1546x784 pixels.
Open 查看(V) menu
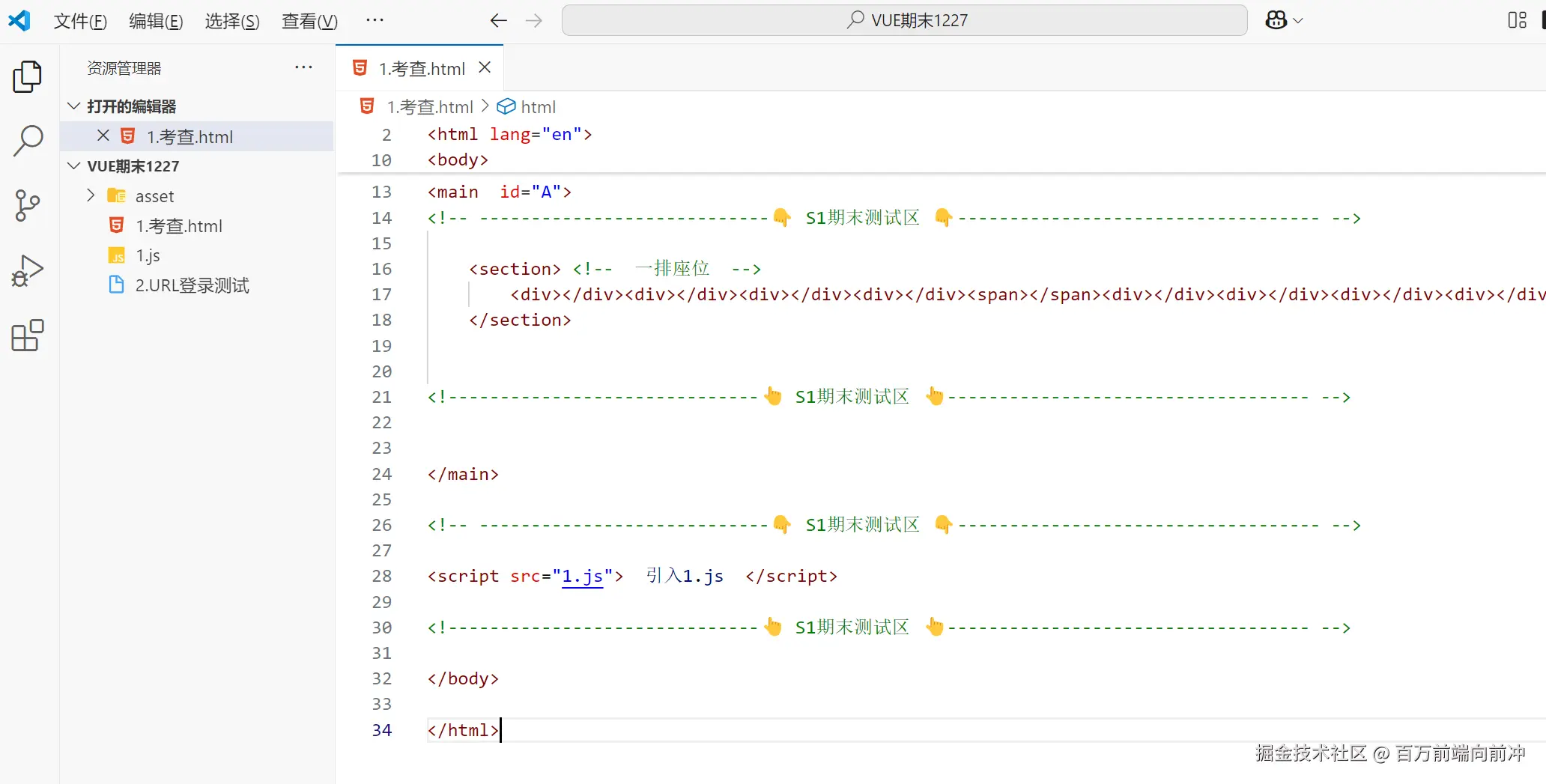[x=309, y=21]
